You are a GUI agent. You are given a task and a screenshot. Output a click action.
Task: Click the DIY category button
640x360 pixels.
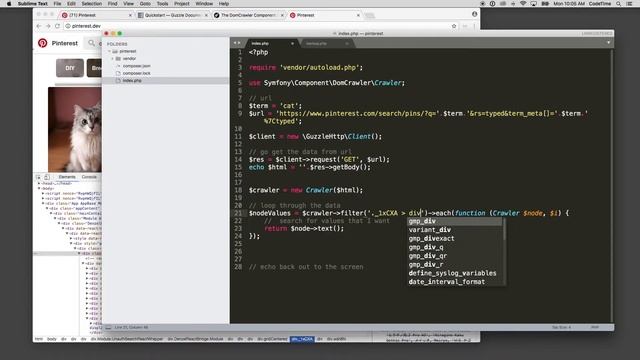tap(70, 68)
